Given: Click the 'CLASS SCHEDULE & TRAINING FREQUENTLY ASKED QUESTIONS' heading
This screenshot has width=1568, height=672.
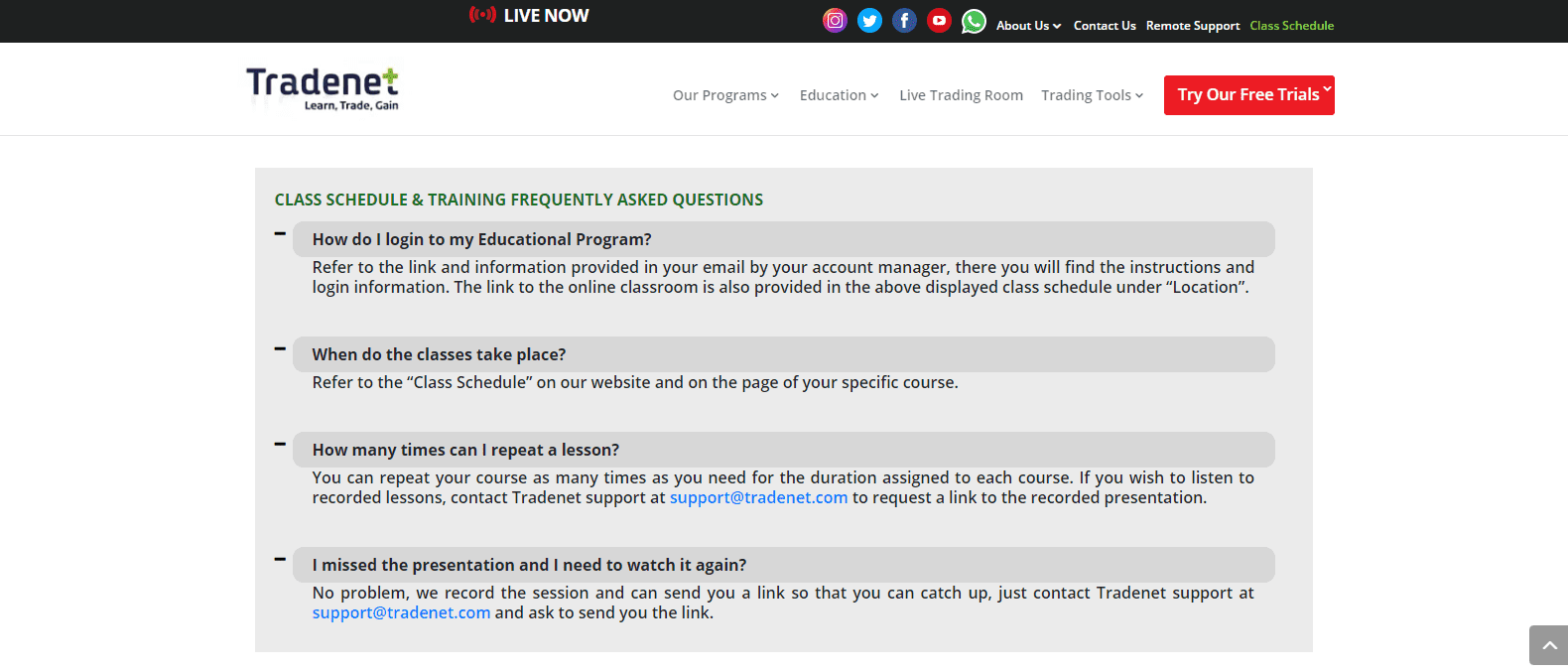Looking at the screenshot, I should click(519, 200).
